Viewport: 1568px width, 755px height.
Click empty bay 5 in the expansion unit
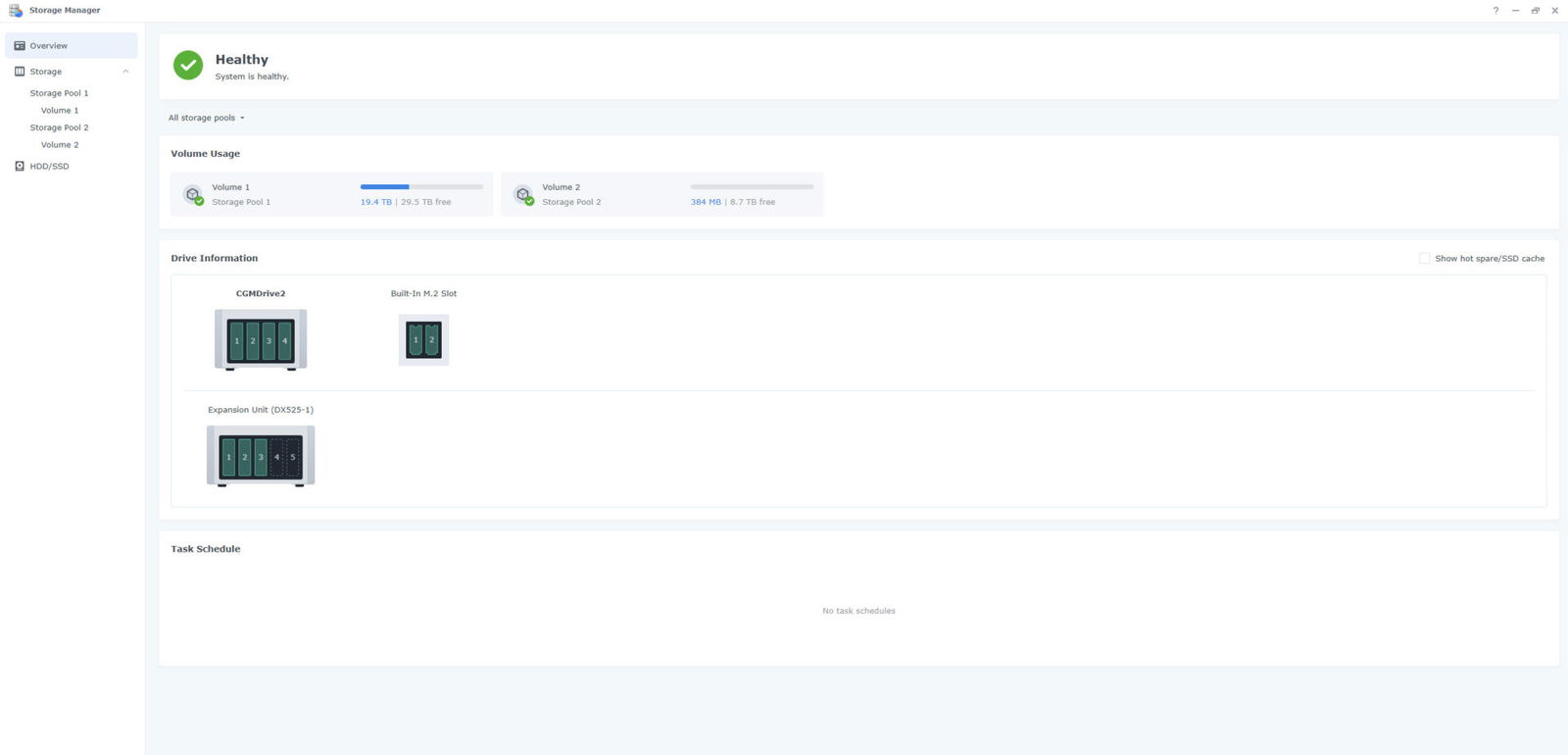coord(292,457)
